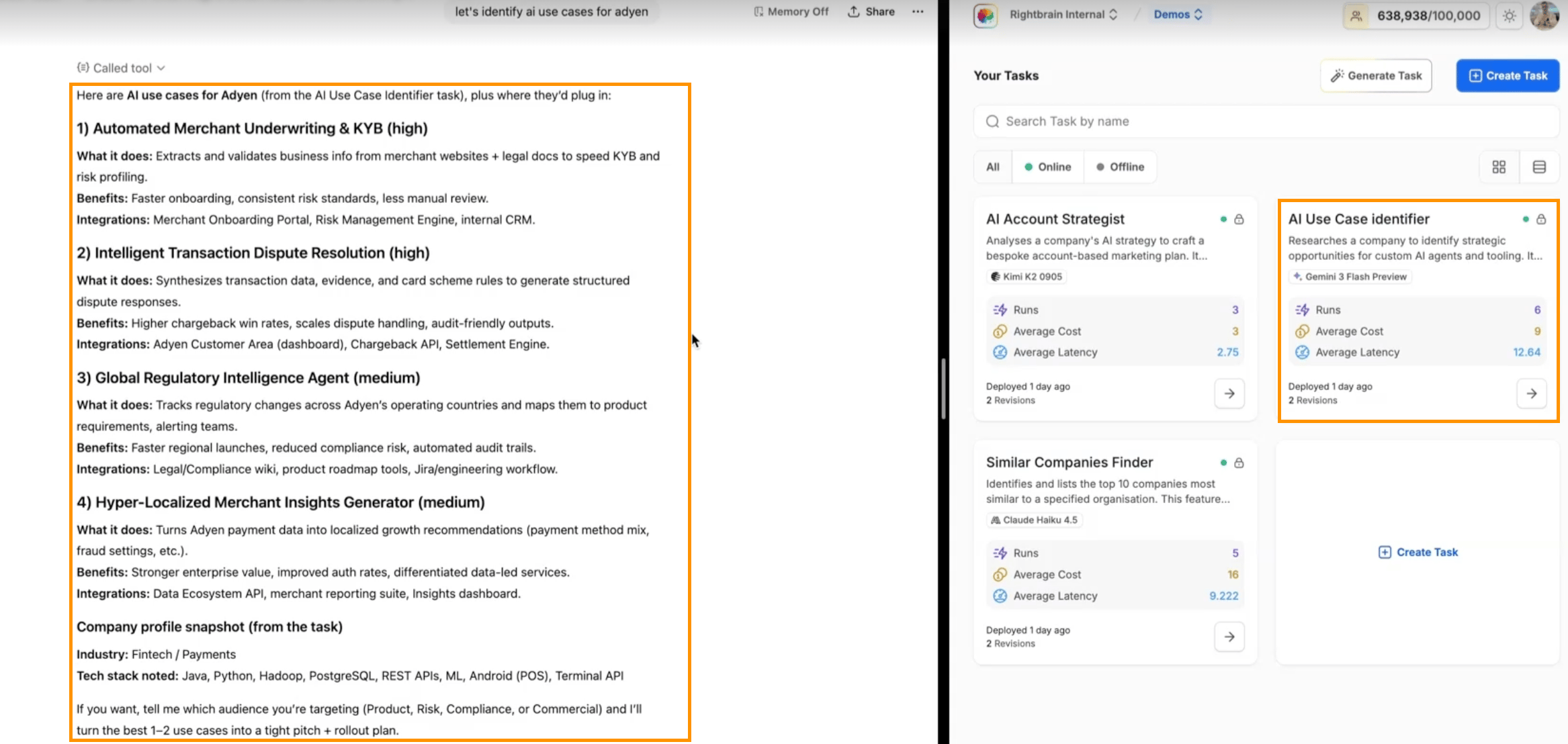Open AI Account Strategist arrow button
This screenshot has height=744, width=1568.
[1229, 393]
